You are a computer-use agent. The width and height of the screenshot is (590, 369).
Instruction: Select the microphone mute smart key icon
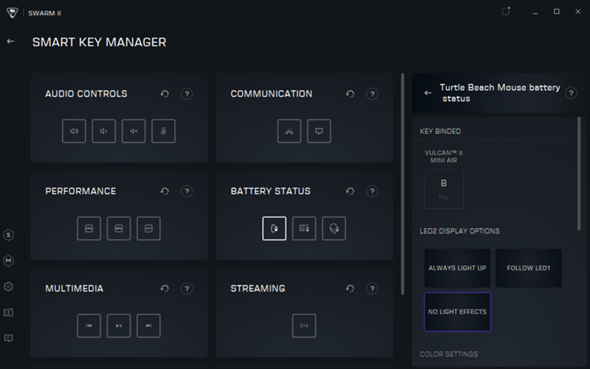pos(163,131)
